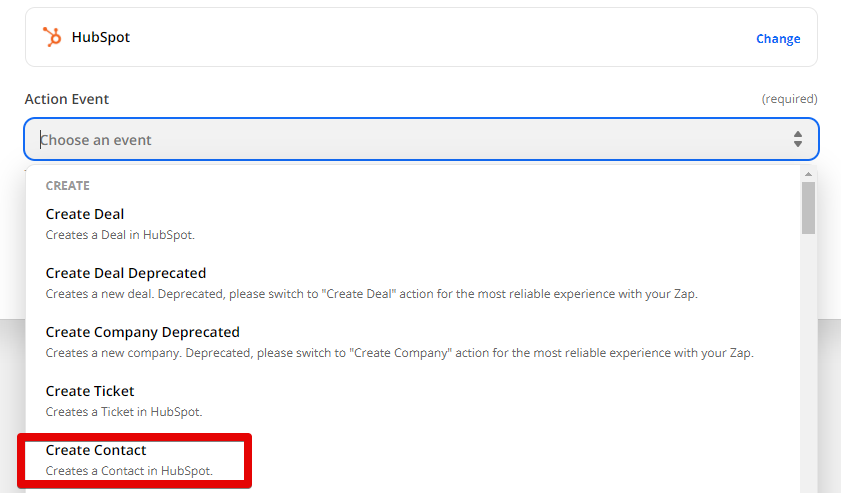The width and height of the screenshot is (841, 493).
Task: Click the "Creates a new company. Deprecated" description
Action: click(x=400, y=352)
